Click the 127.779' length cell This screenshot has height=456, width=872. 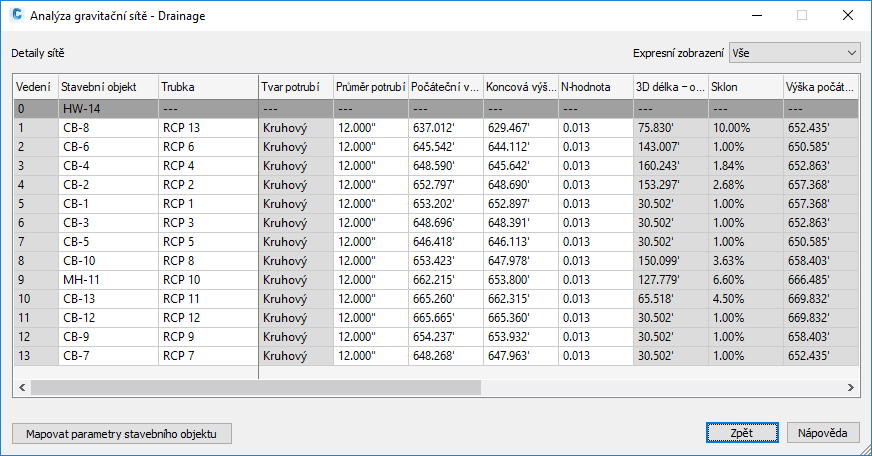(671, 280)
